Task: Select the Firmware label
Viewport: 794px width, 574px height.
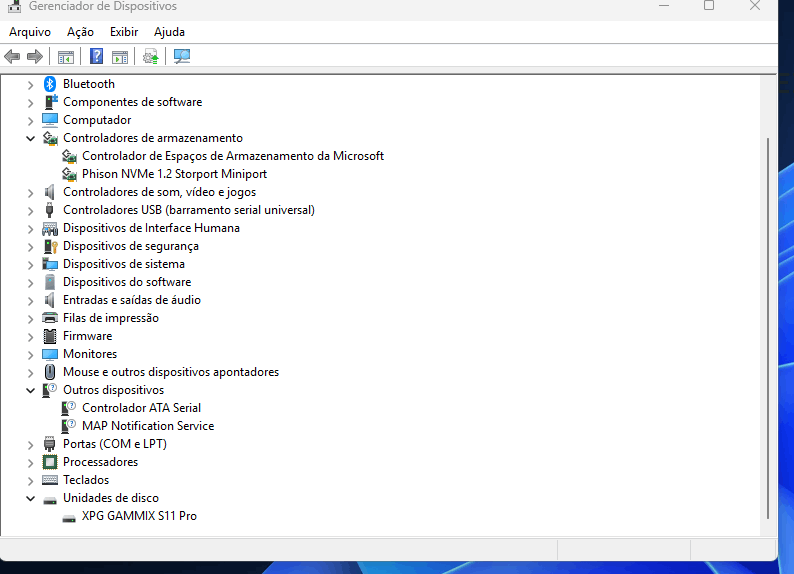Action: (88, 336)
